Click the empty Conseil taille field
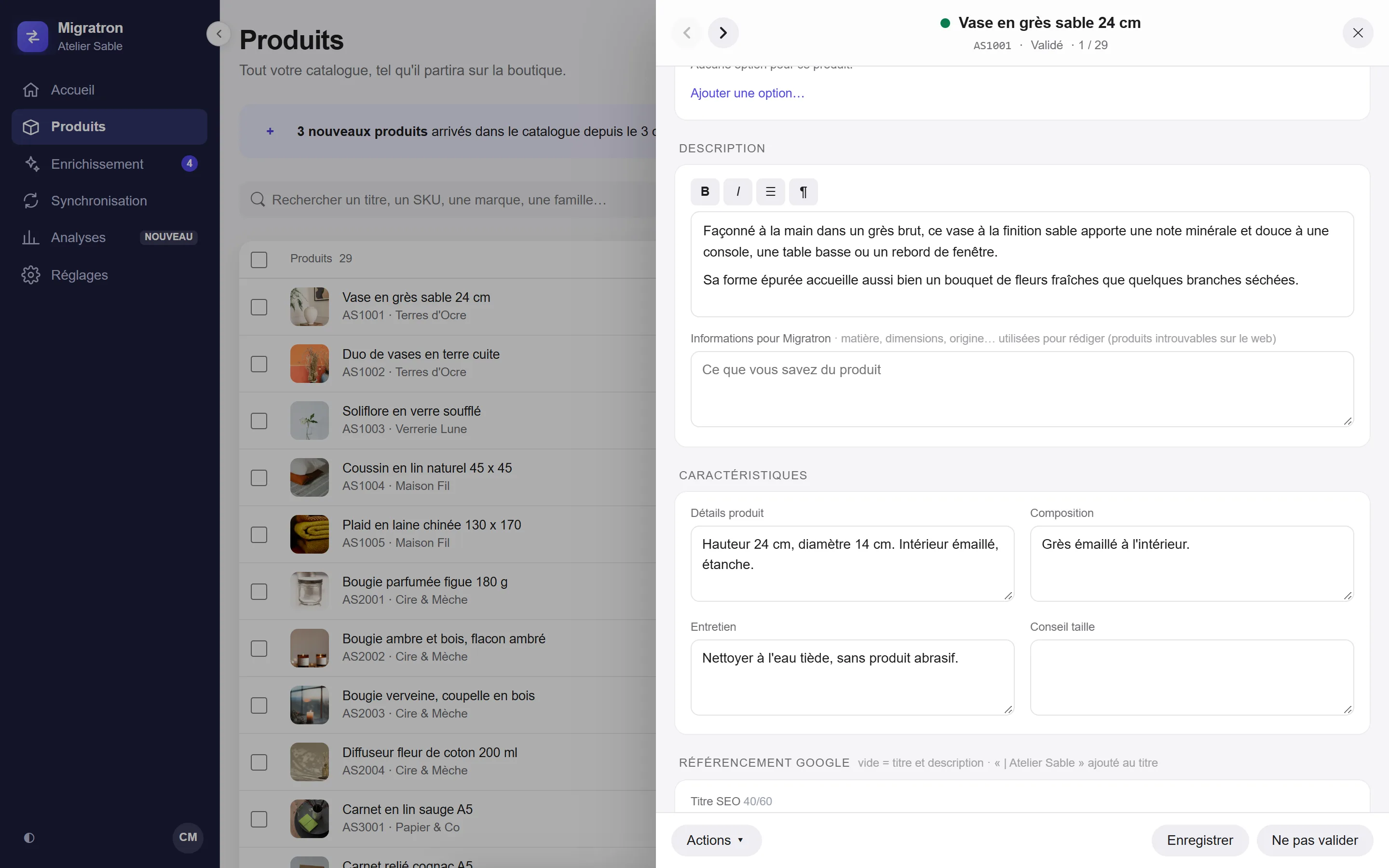 (x=1192, y=678)
